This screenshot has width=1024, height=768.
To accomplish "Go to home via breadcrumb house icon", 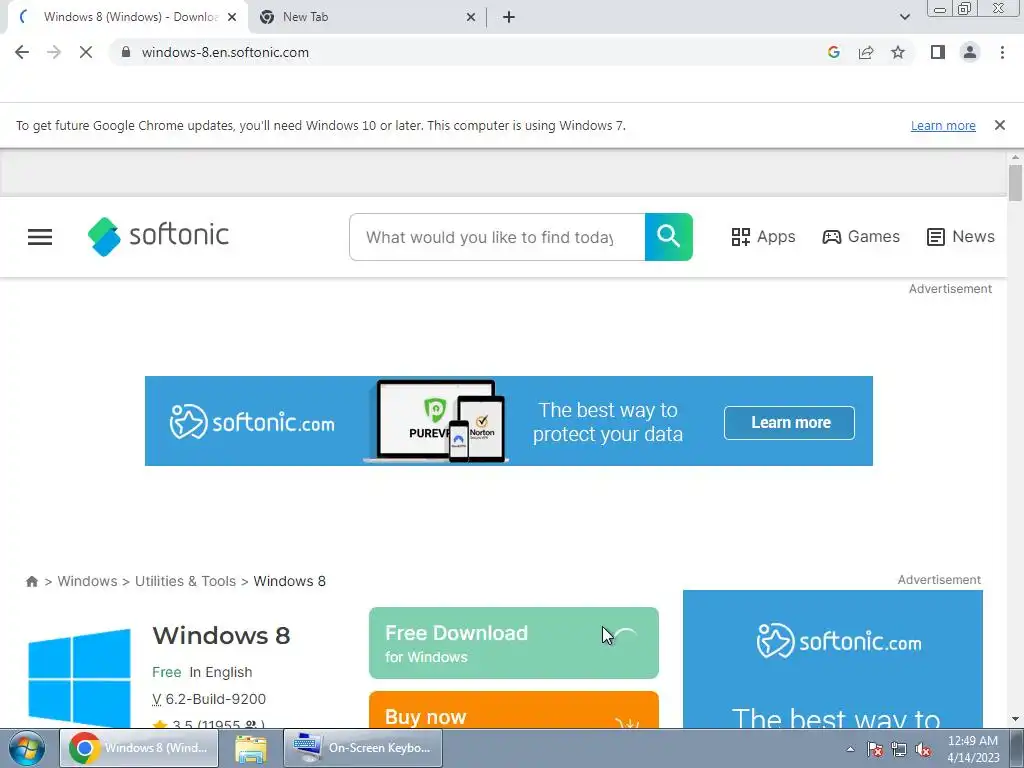I will click(31, 581).
